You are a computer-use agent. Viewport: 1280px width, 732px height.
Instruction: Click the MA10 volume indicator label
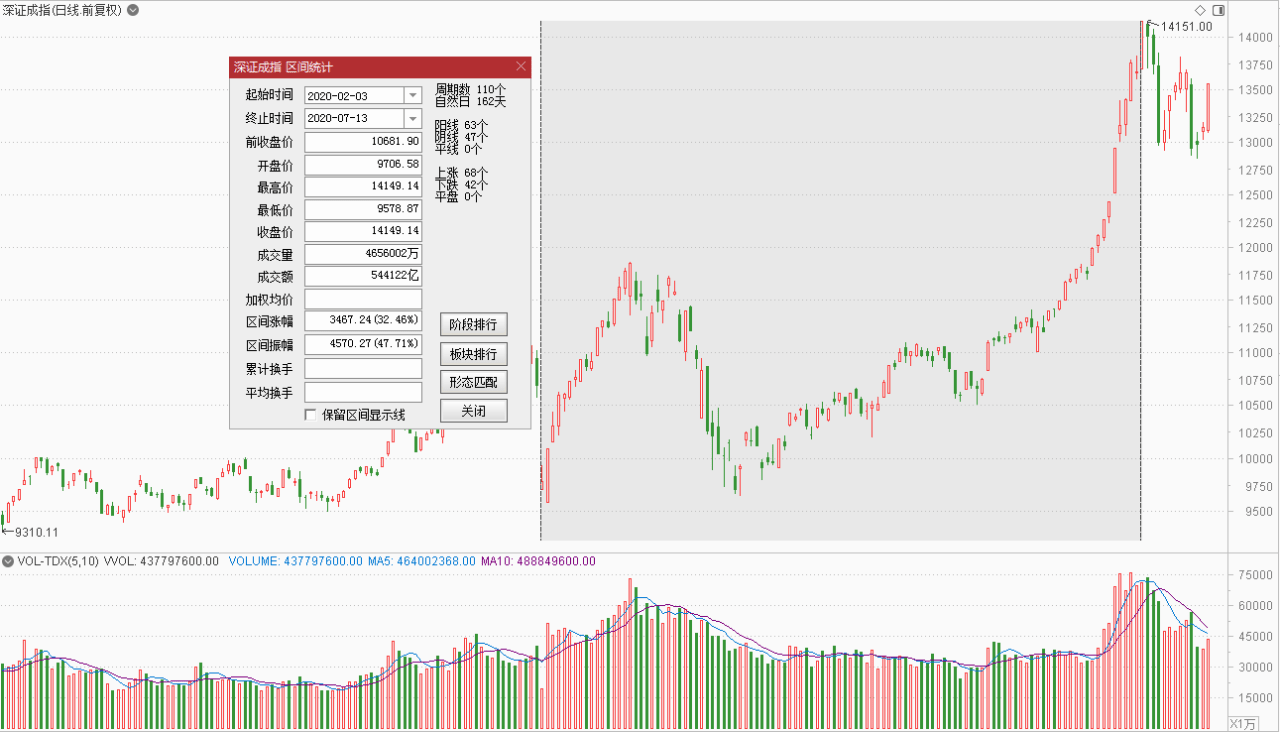(x=538, y=561)
